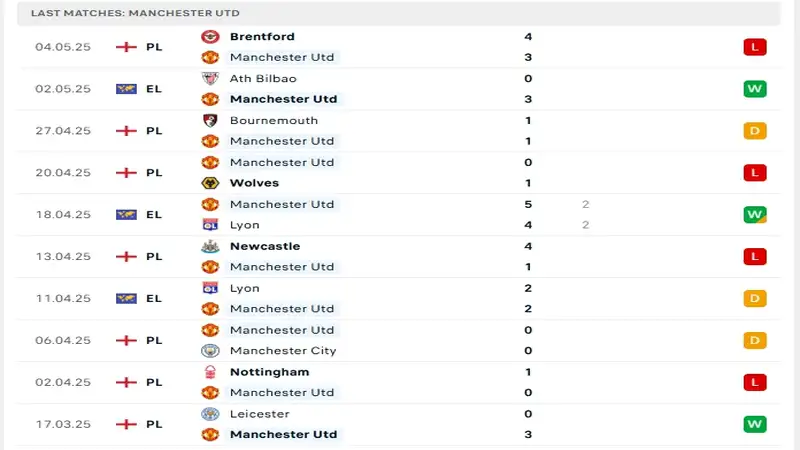Open the Newcastle team link

(264, 246)
